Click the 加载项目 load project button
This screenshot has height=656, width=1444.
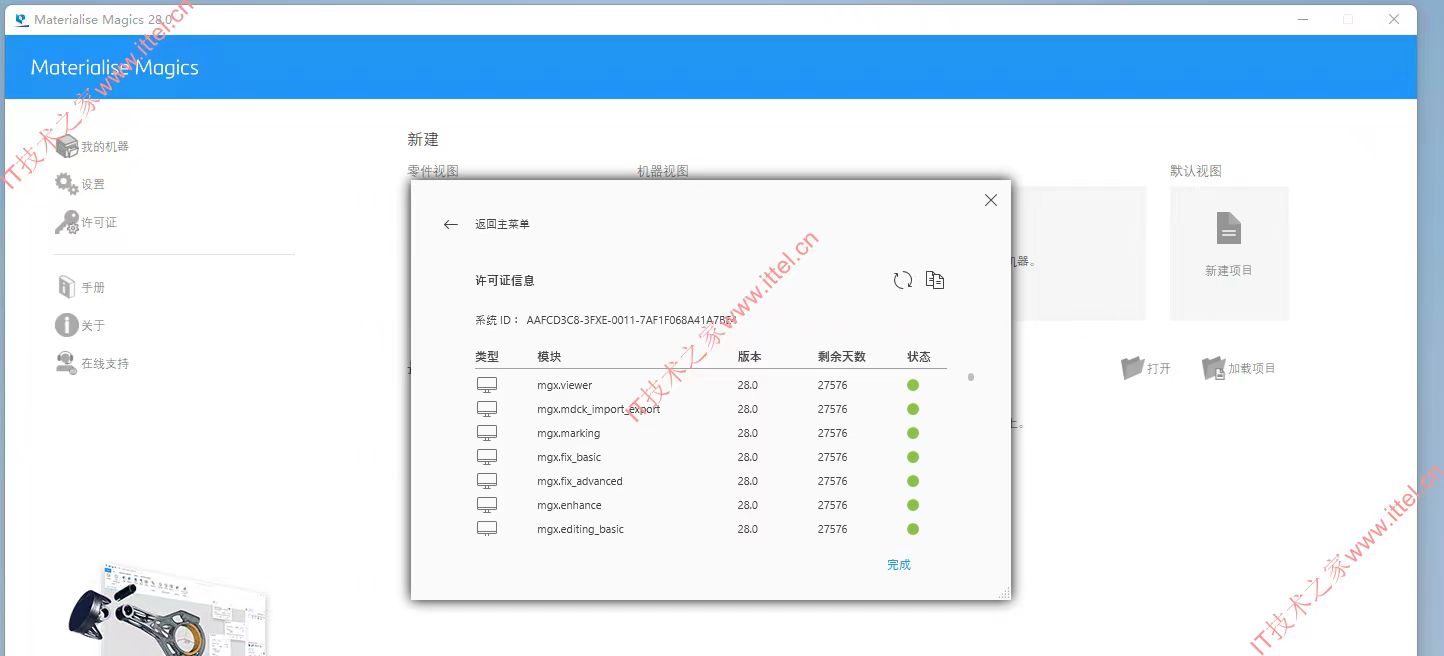1239,368
